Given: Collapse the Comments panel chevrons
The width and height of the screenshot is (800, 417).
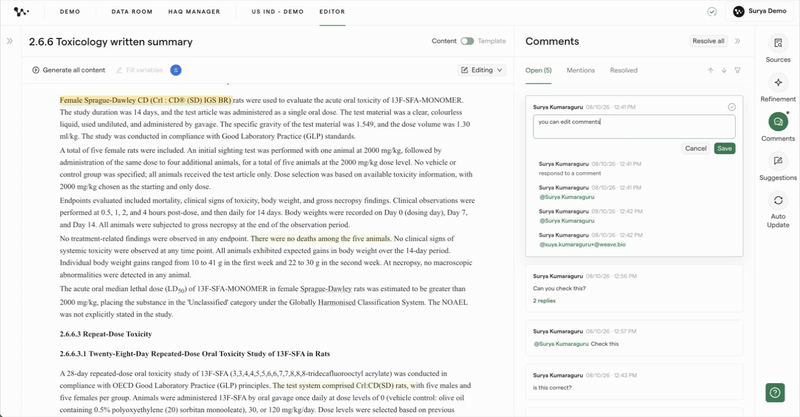Looking at the screenshot, I should (737, 41).
